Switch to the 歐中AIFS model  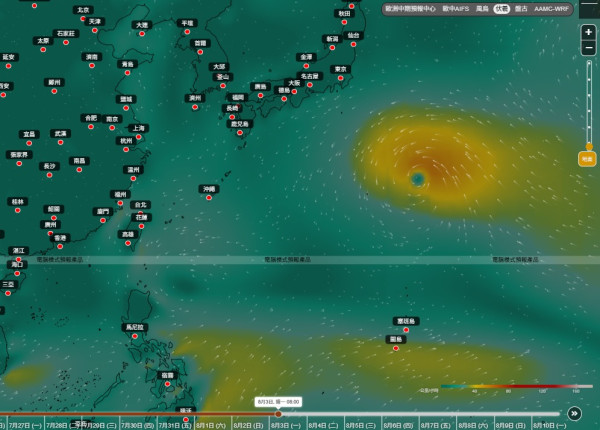click(456, 9)
